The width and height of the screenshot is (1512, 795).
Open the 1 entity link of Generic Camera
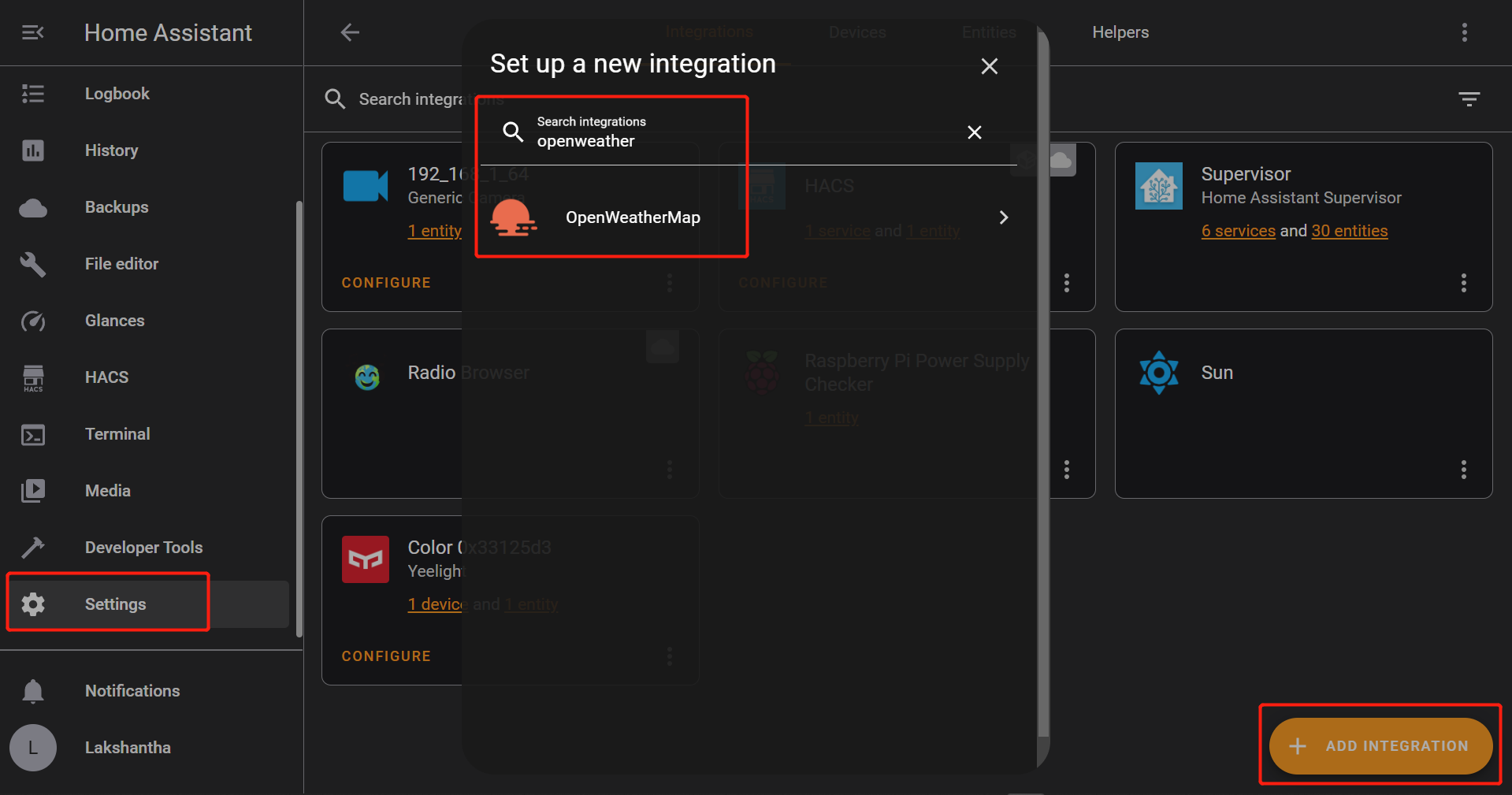tap(434, 231)
